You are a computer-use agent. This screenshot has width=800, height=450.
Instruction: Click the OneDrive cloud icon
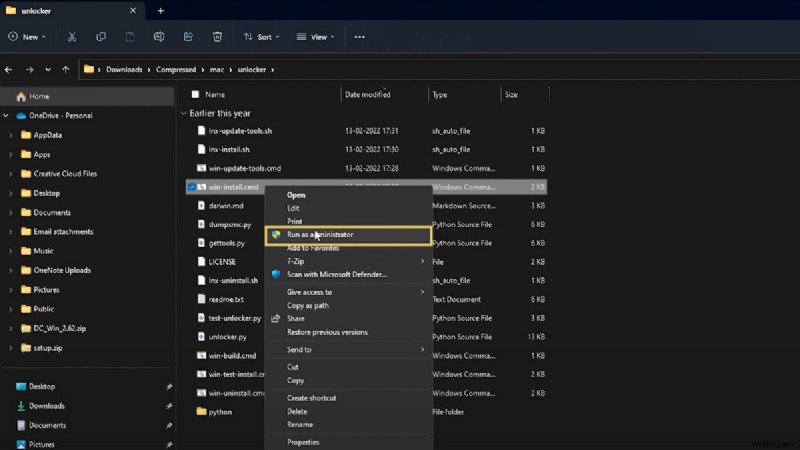pyautogui.click(x=21, y=116)
